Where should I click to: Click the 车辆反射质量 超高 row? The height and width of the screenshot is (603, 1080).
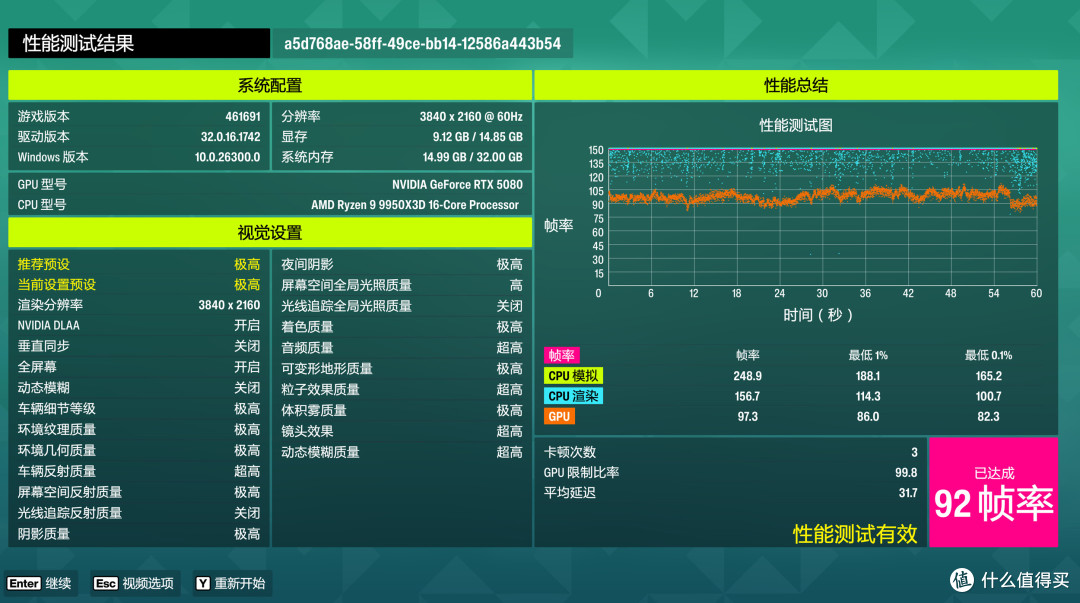pyautogui.click(x=139, y=471)
